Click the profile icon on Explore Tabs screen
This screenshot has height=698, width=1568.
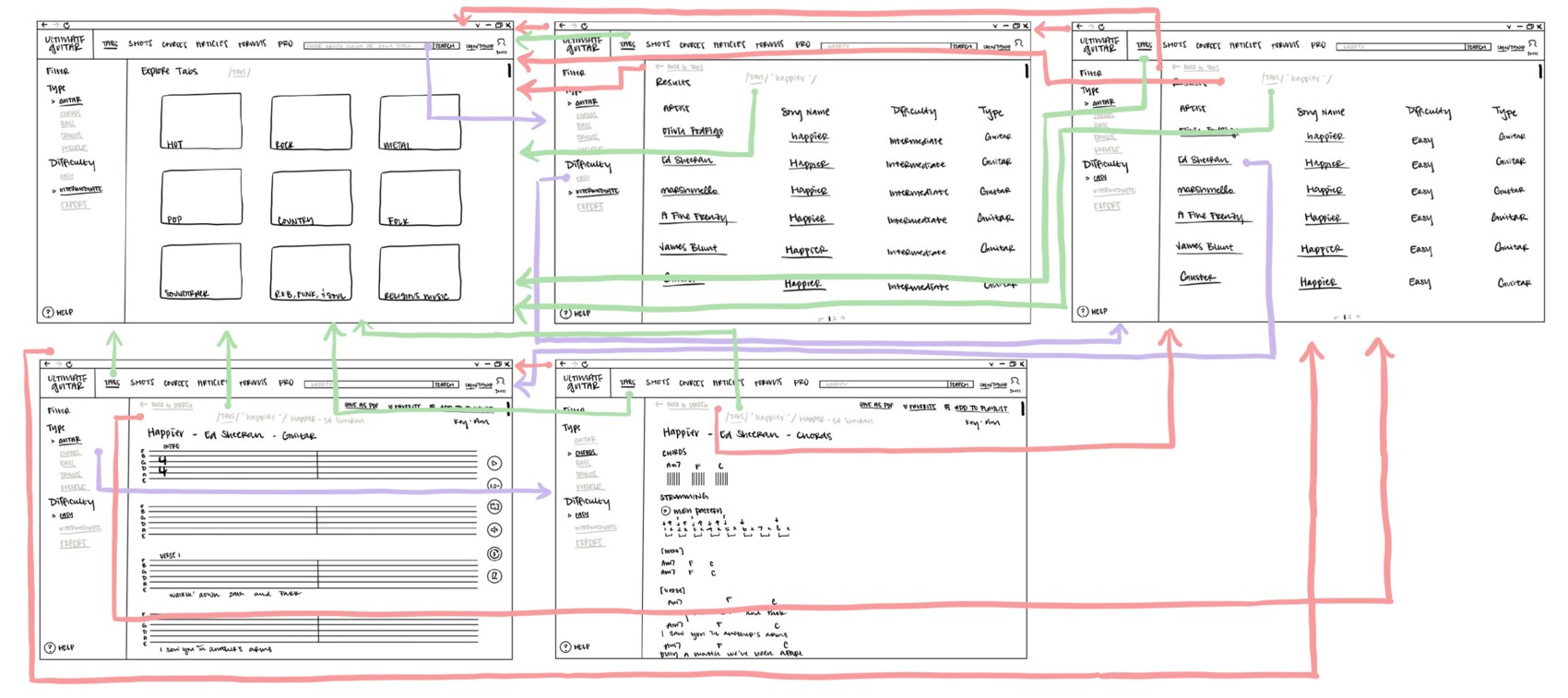click(502, 42)
